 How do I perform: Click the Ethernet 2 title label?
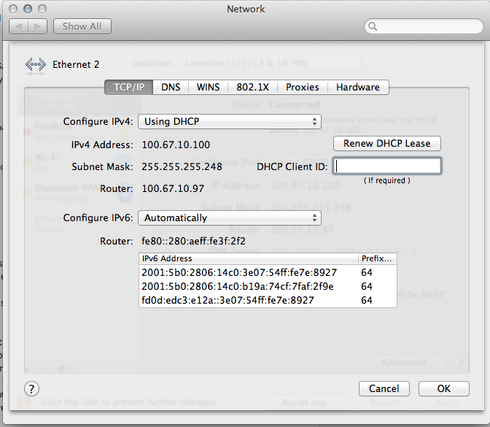pos(76,64)
